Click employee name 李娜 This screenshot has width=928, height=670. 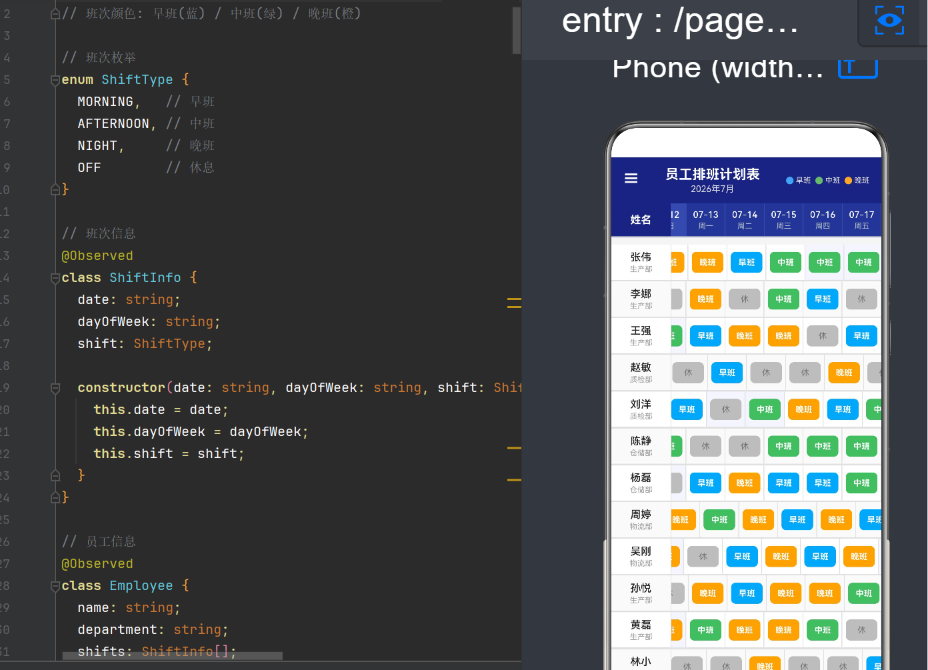640,294
